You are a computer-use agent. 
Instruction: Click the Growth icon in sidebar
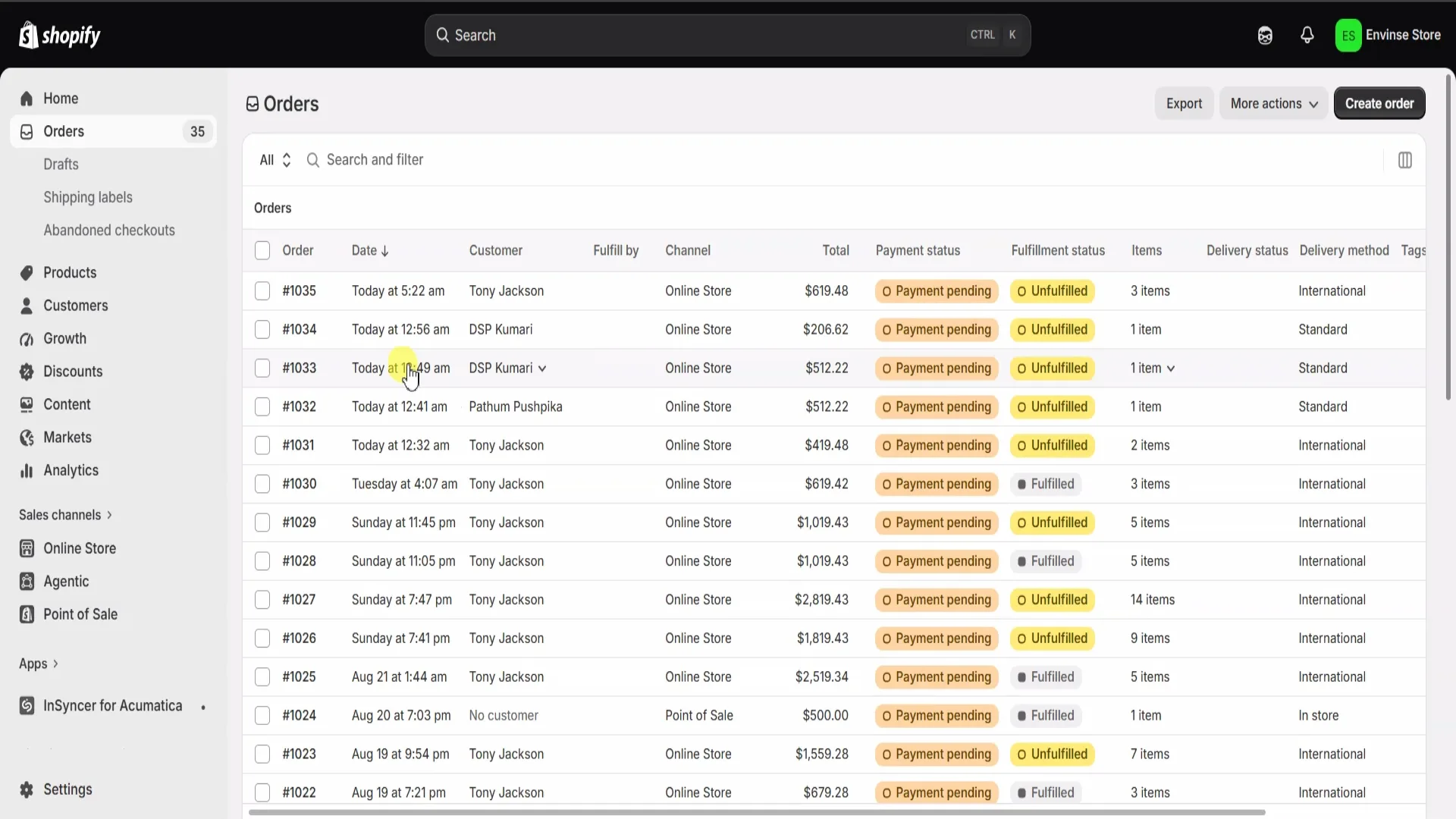click(27, 339)
